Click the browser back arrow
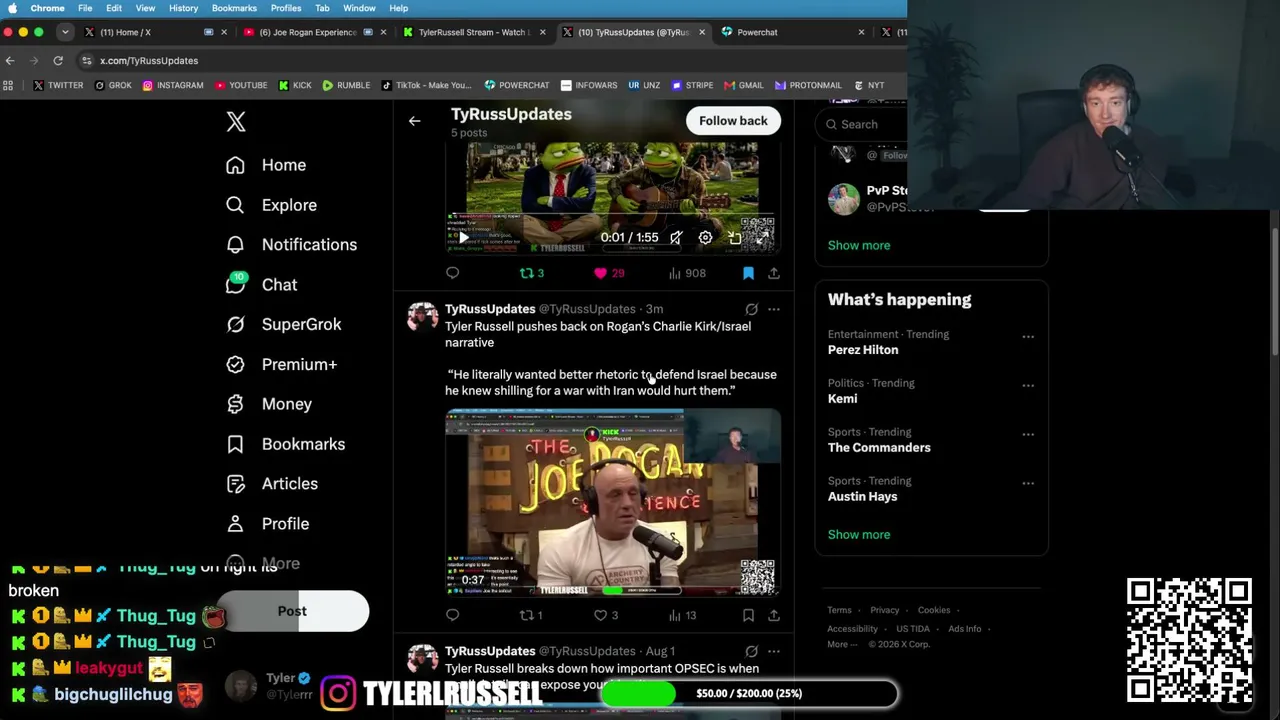 coord(10,61)
